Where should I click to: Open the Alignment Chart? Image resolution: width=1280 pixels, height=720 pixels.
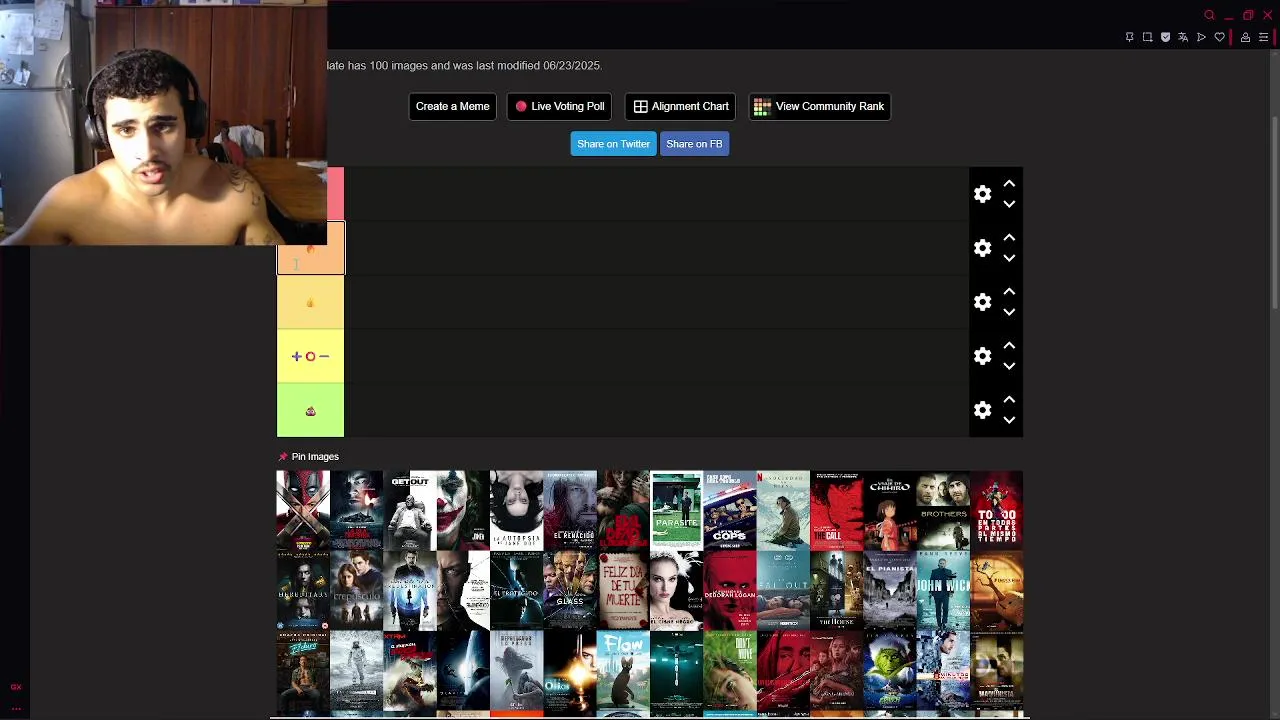click(680, 106)
